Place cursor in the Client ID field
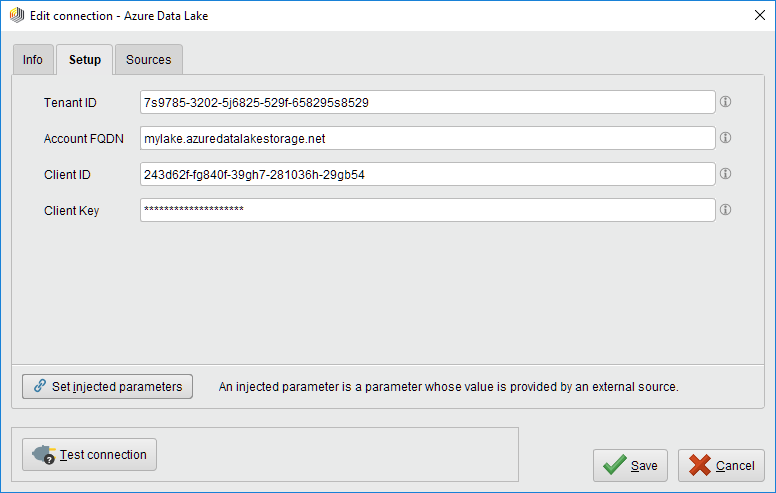 coord(427,174)
